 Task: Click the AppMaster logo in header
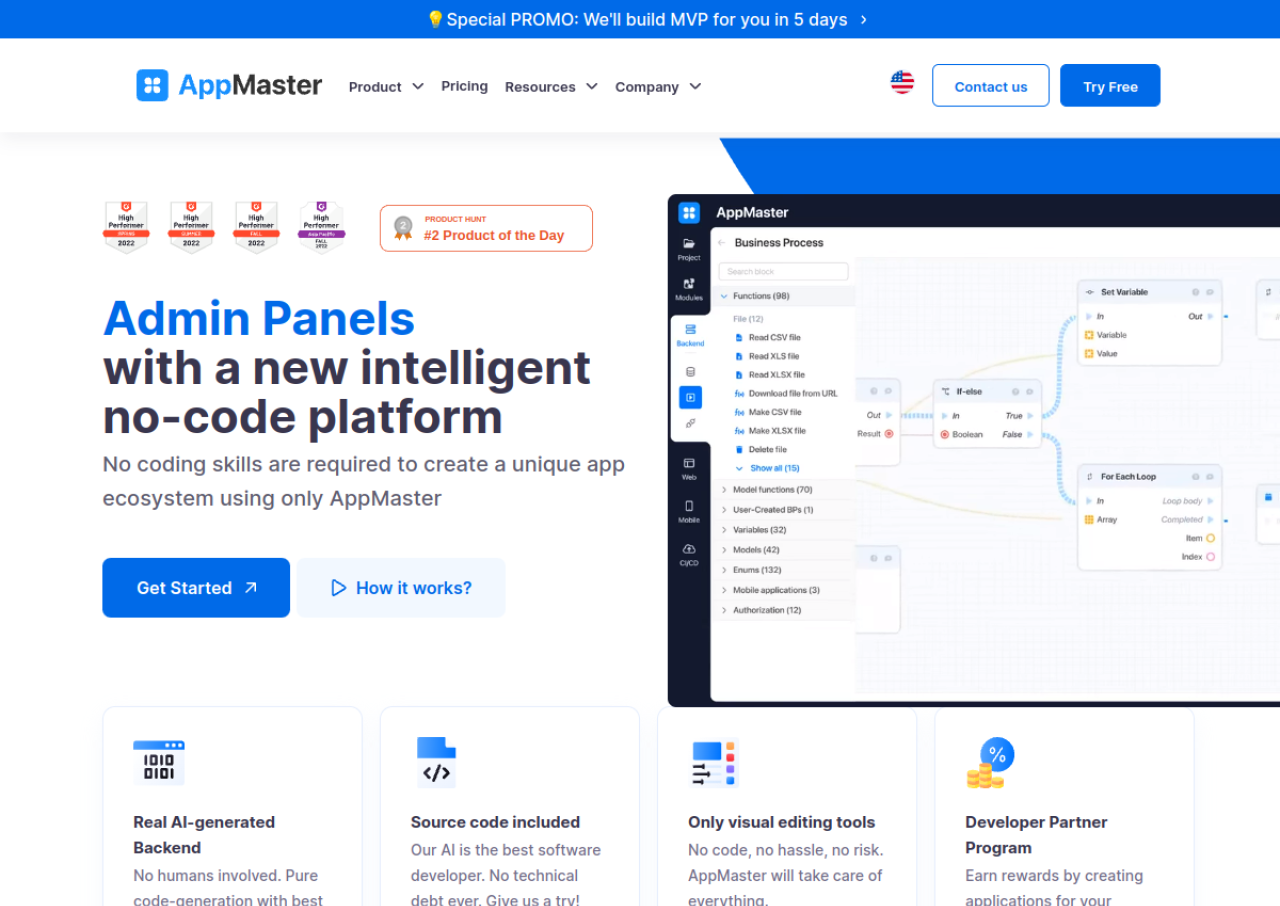(229, 85)
